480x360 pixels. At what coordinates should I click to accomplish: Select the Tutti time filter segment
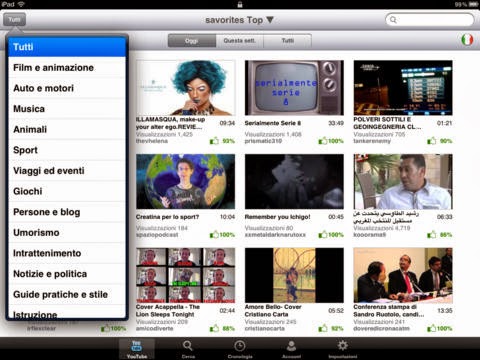287,41
